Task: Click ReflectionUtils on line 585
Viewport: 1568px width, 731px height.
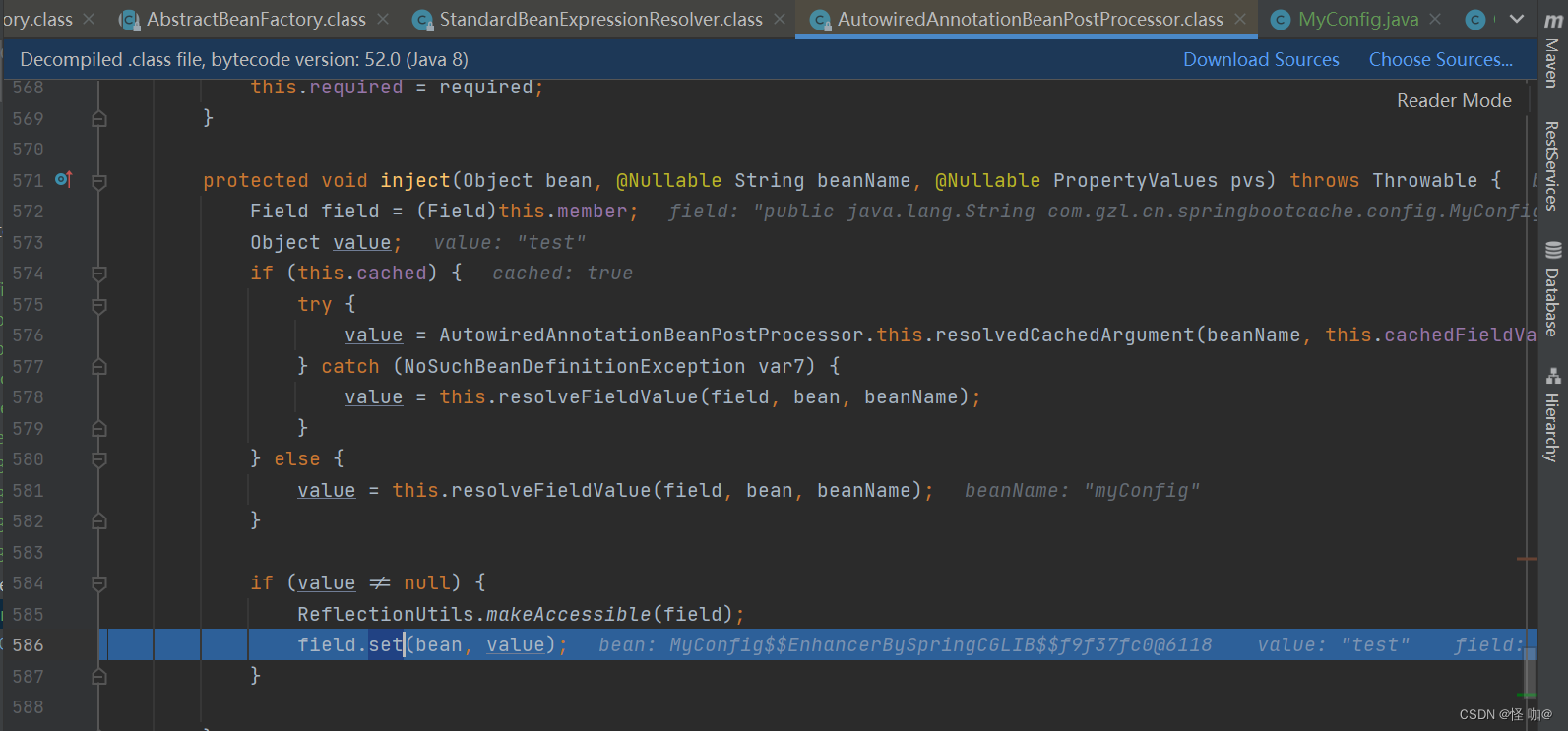Action: click(x=386, y=614)
